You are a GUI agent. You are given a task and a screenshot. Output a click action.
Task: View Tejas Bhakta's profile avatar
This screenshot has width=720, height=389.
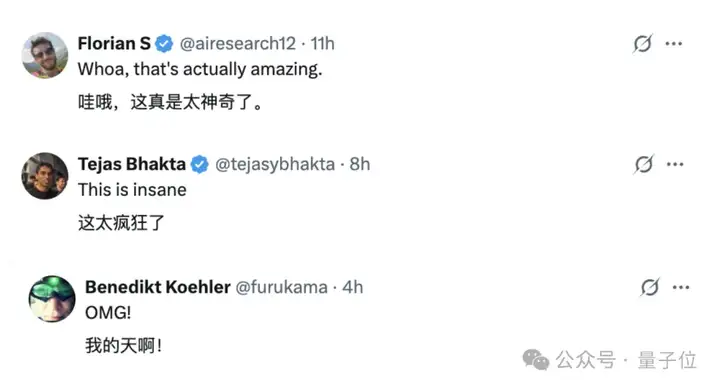(x=45, y=176)
